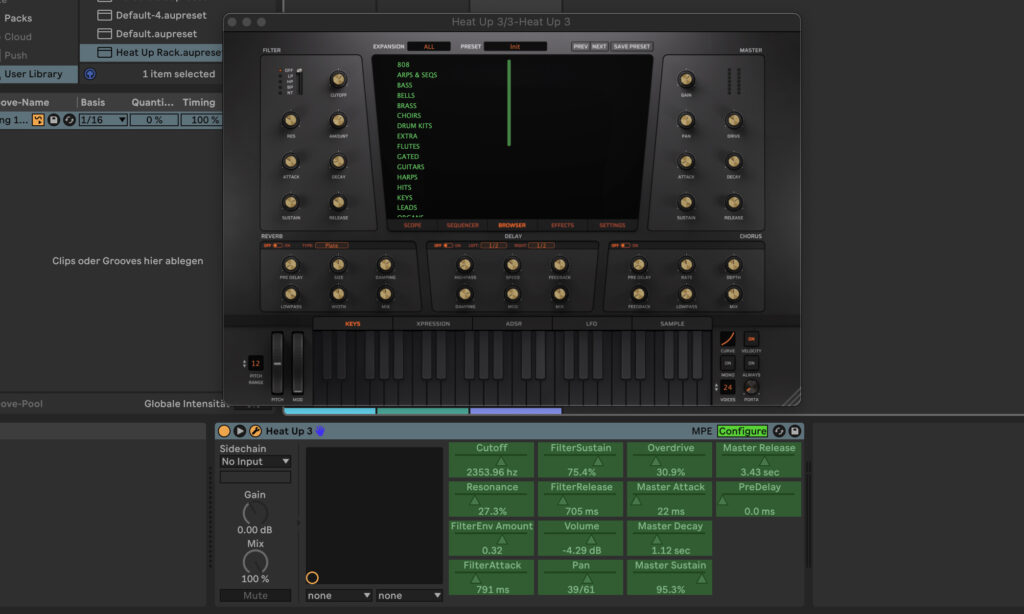Click the Curve icon in Heat Up plugin
1024x614 pixels.
coord(728,340)
